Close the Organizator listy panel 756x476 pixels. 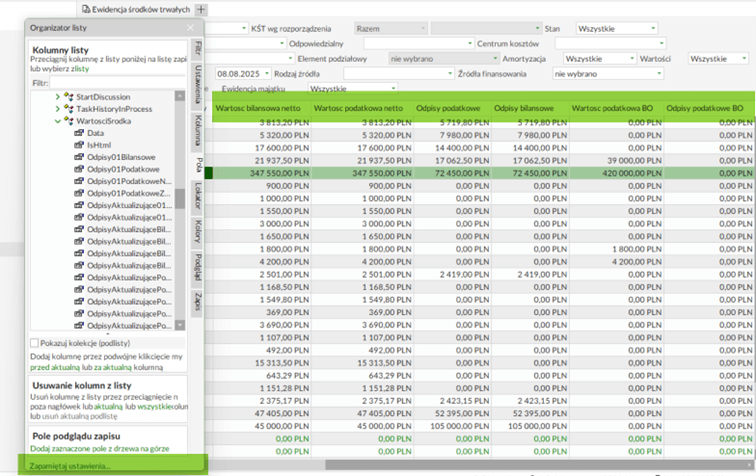pyautogui.click(x=191, y=29)
